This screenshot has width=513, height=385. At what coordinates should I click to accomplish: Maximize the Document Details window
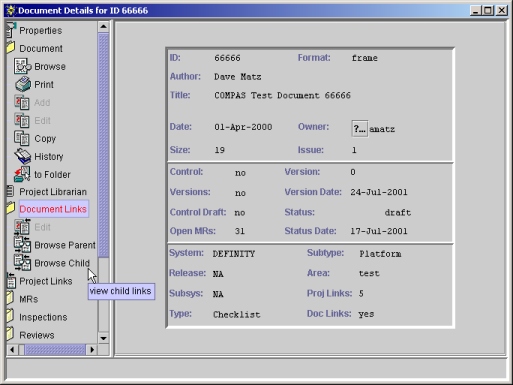tap(488, 11)
